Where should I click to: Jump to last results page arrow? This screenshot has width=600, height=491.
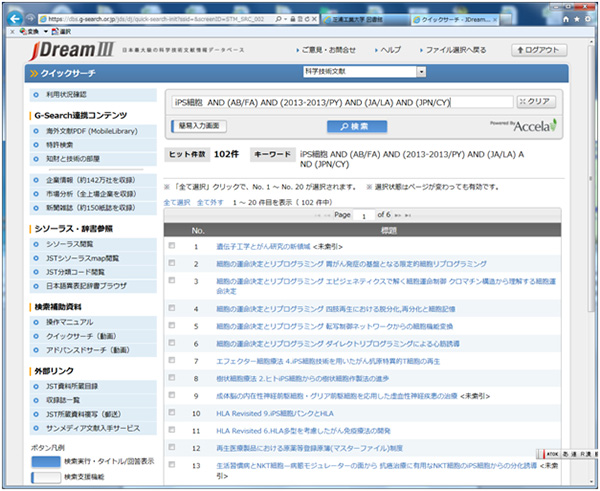tap(408, 215)
